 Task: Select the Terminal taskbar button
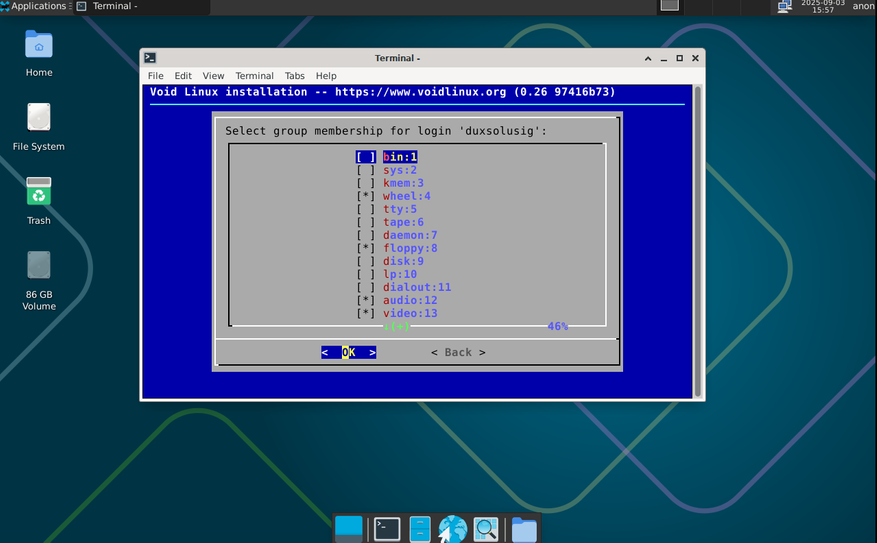pyautogui.click(x=143, y=6)
